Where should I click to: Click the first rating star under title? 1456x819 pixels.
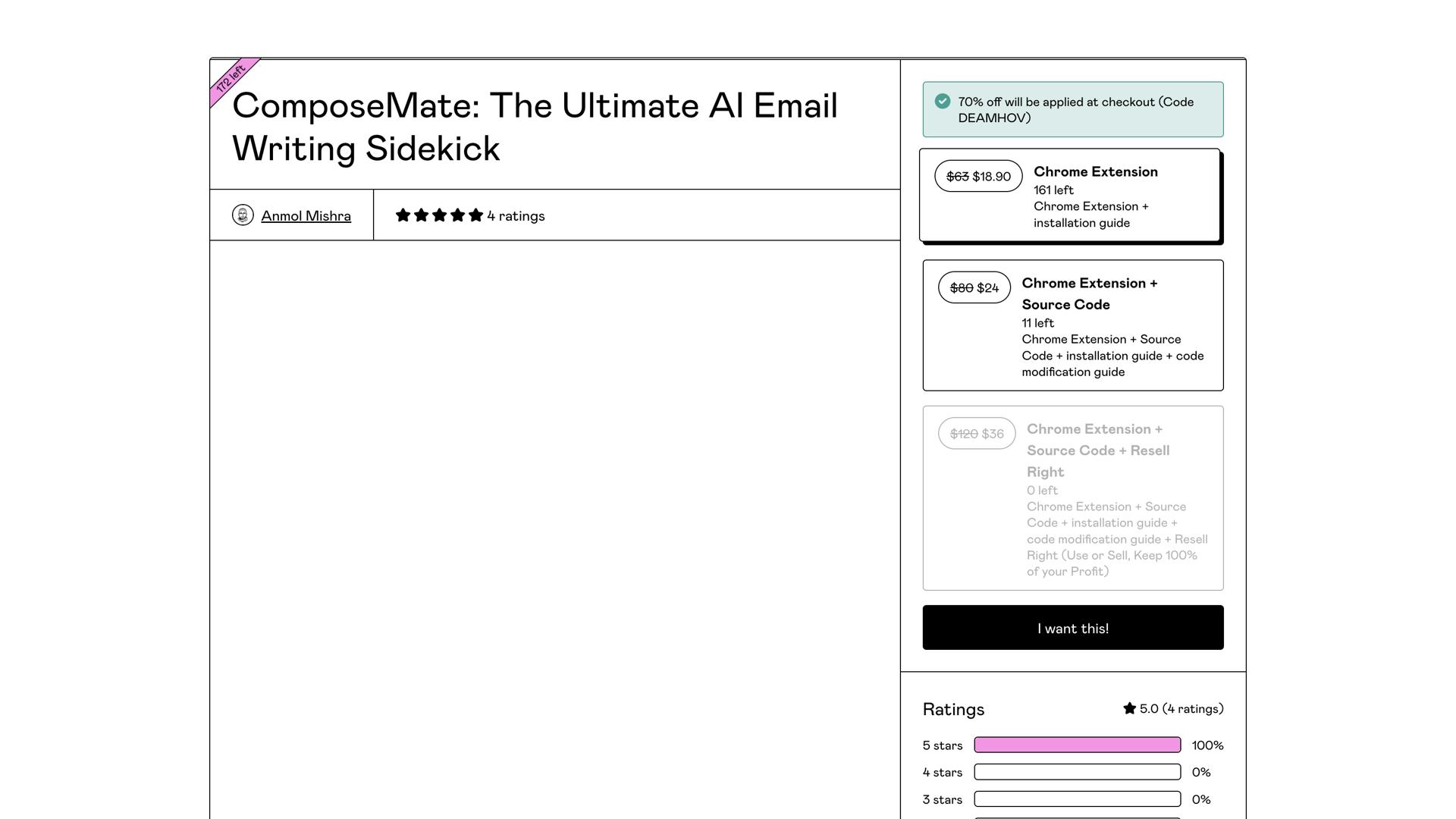click(403, 215)
